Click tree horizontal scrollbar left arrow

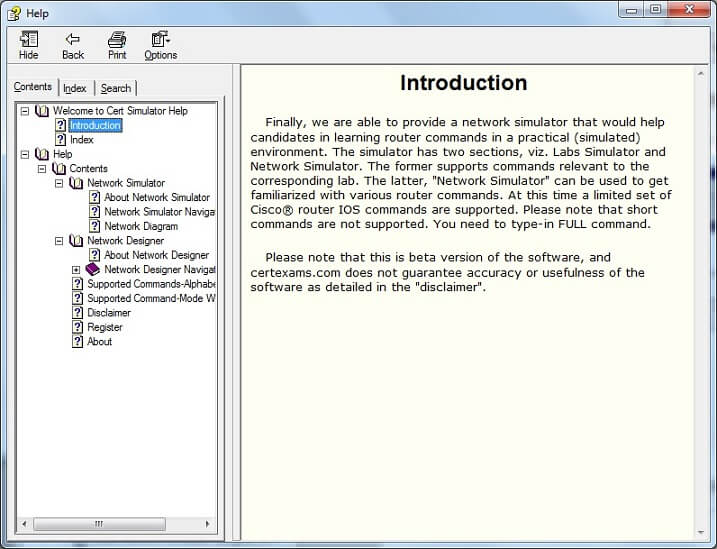[x=24, y=524]
